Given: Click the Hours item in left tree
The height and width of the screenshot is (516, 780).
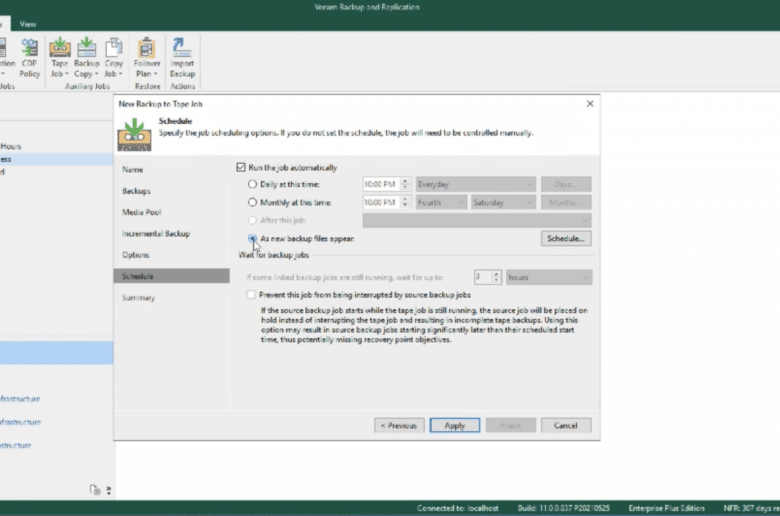Looking at the screenshot, I should pyautogui.click(x=11, y=146).
